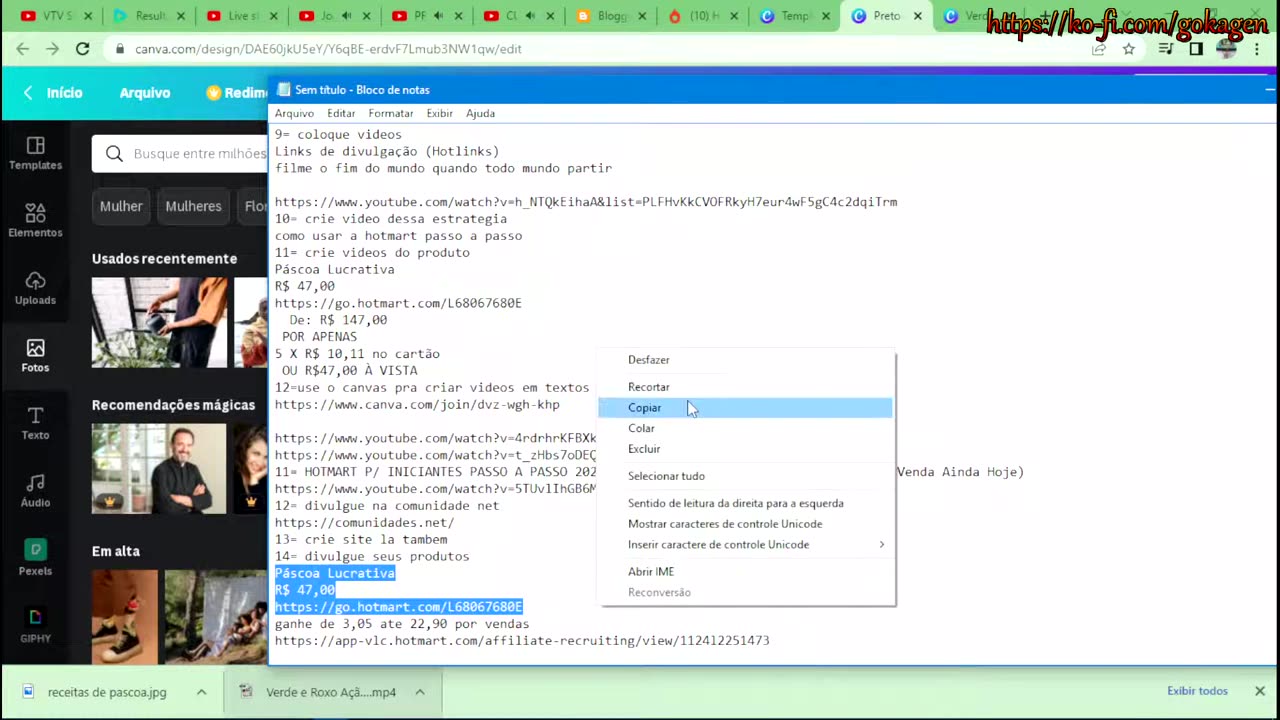Close the downloads bar
1280x720 pixels.
[x=1260, y=691]
